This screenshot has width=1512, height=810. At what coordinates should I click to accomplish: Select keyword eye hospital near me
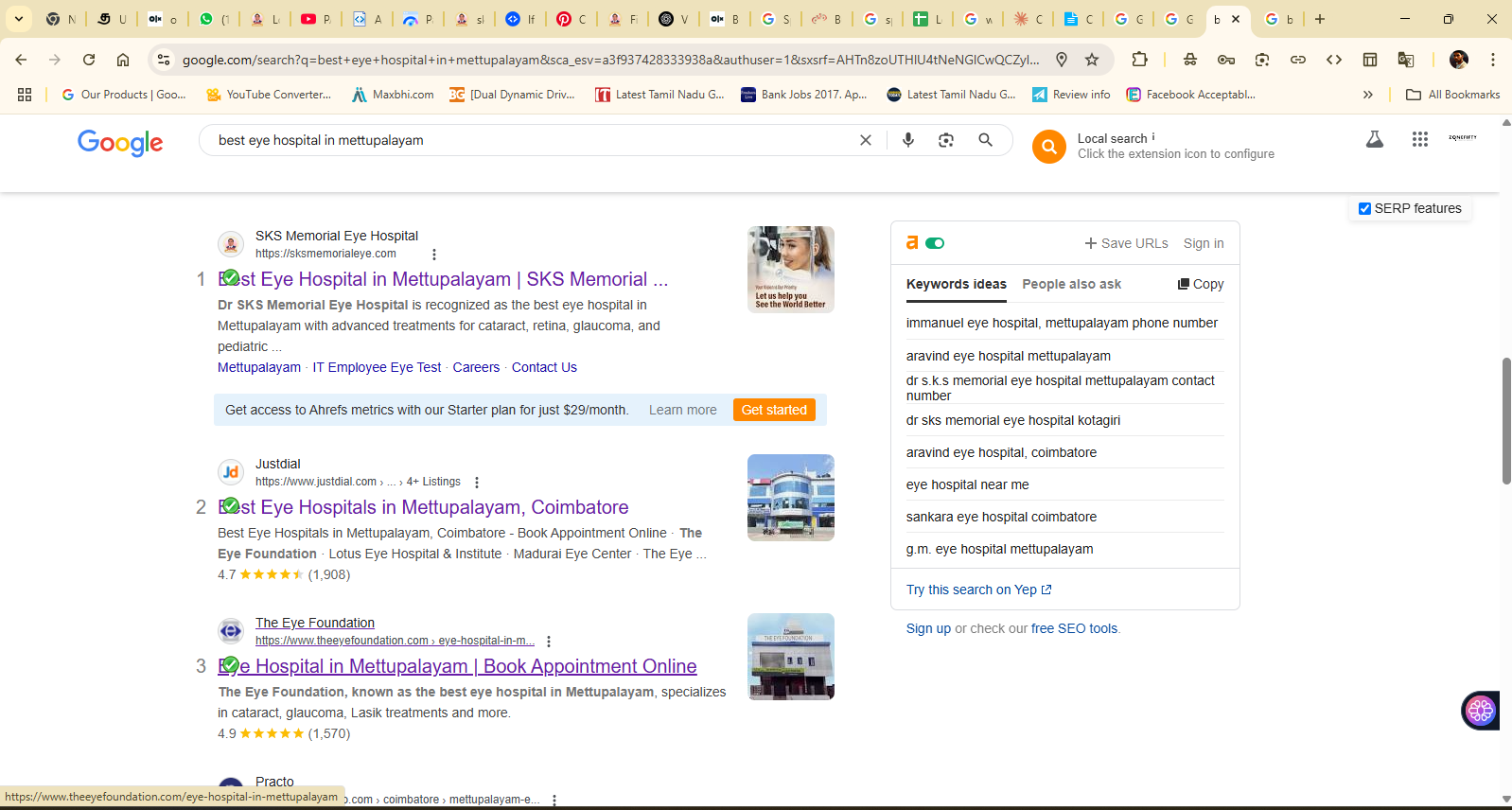click(x=967, y=484)
